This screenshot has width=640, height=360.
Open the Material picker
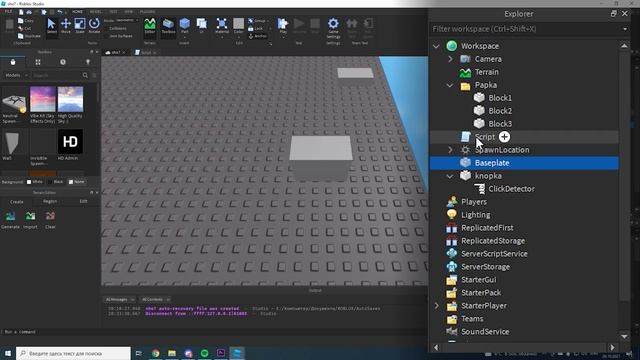point(222,26)
